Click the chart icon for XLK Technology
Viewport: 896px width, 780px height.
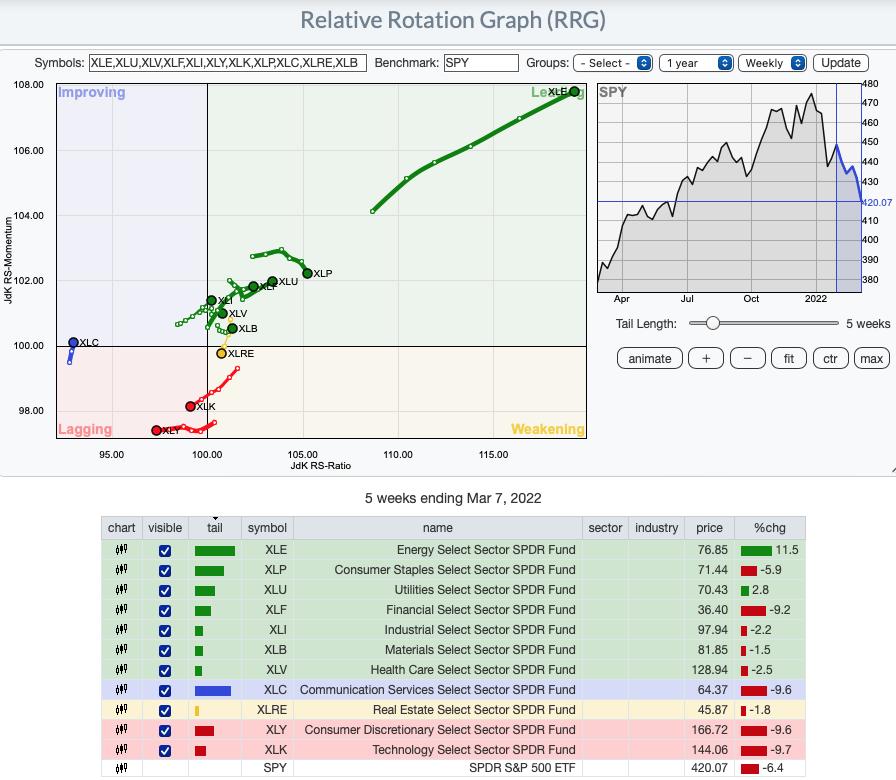coord(121,750)
